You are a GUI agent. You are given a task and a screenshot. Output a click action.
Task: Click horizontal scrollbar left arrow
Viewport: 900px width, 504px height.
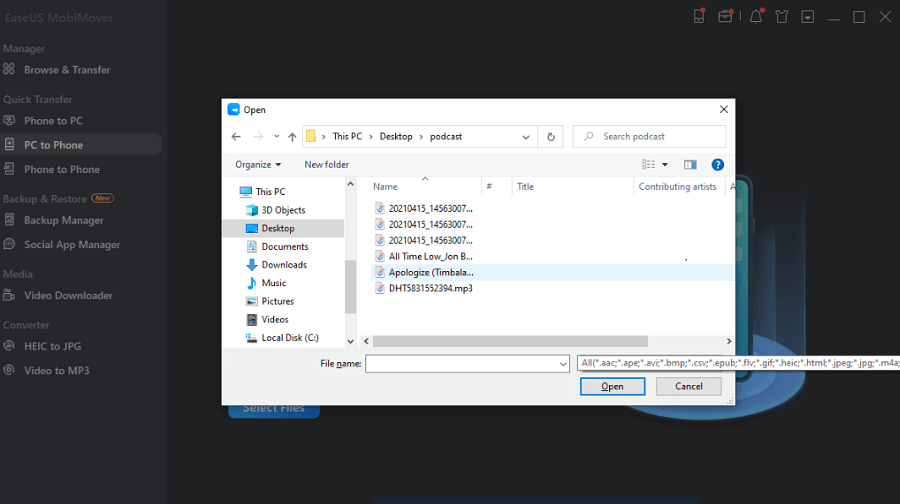coord(366,341)
